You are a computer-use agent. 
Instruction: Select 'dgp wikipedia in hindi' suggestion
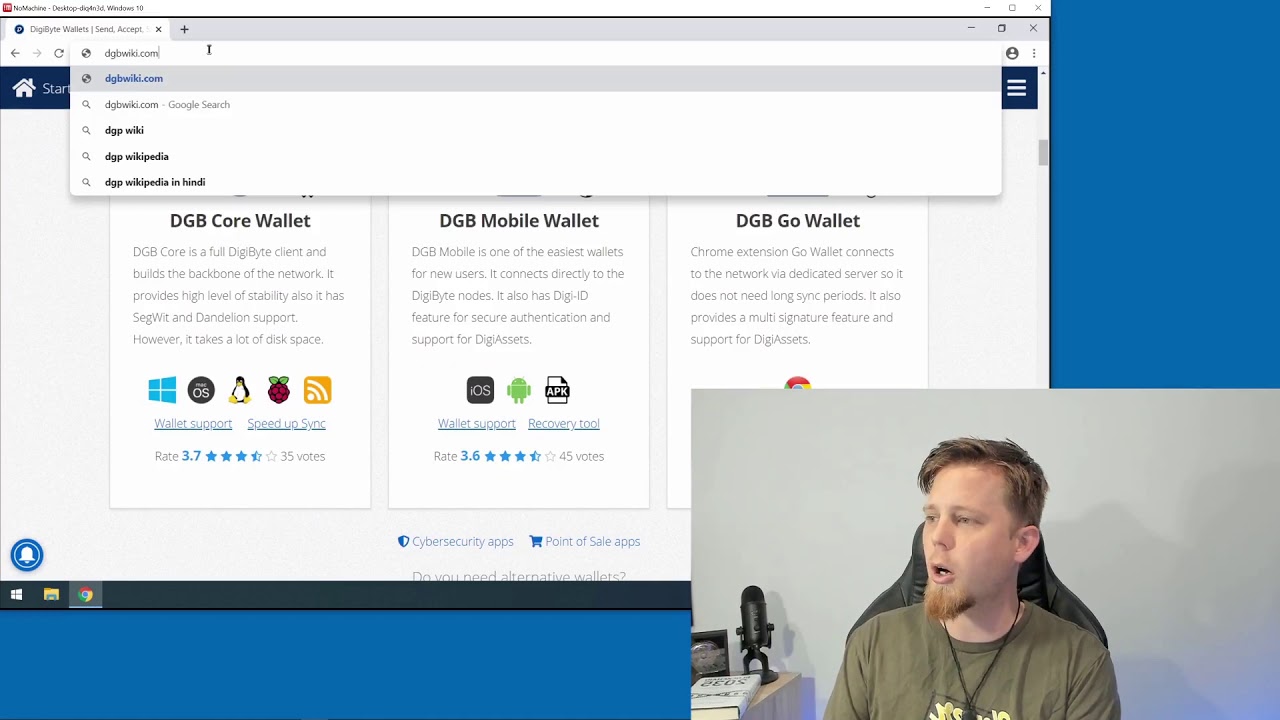tap(535, 182)
